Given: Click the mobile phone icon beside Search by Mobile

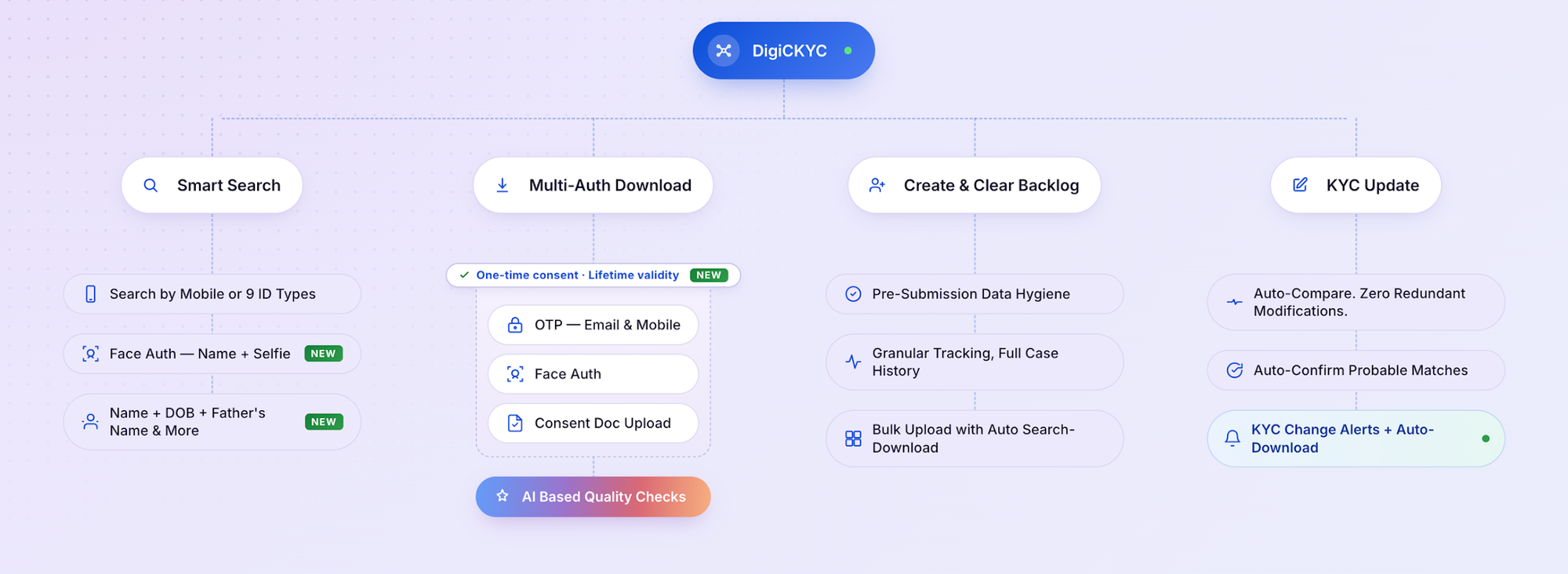Looking at the screenshot, I should click(91, 294).
